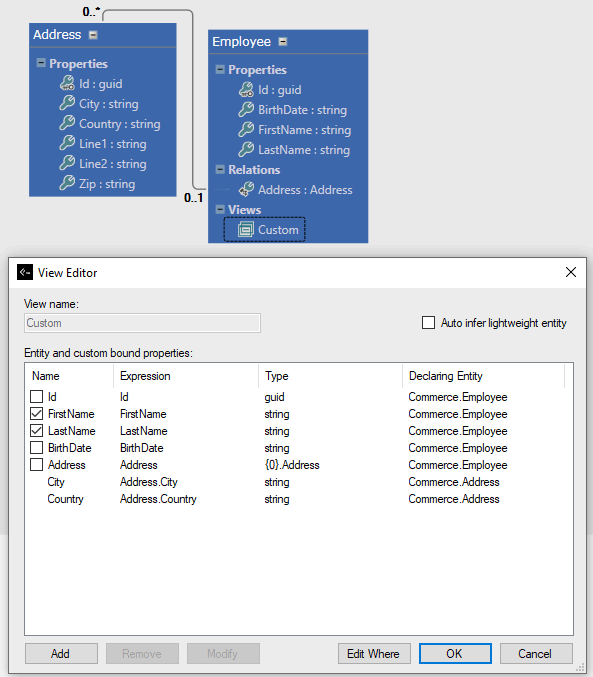Check the BirthDate property checkbox
This screenshot has height=677, width=593.
coord(37,448)
